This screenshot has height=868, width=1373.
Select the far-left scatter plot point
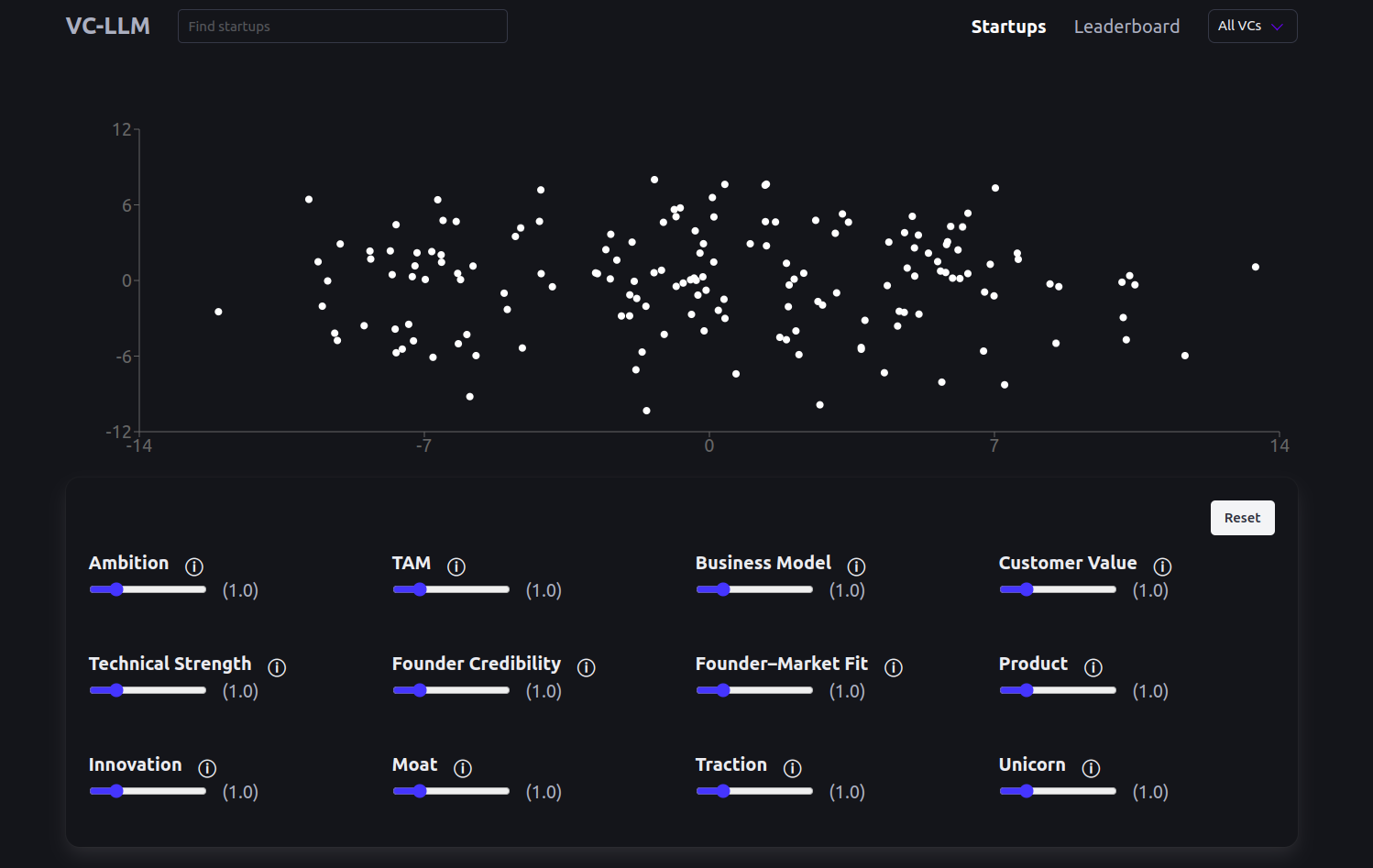click(218, 312)
